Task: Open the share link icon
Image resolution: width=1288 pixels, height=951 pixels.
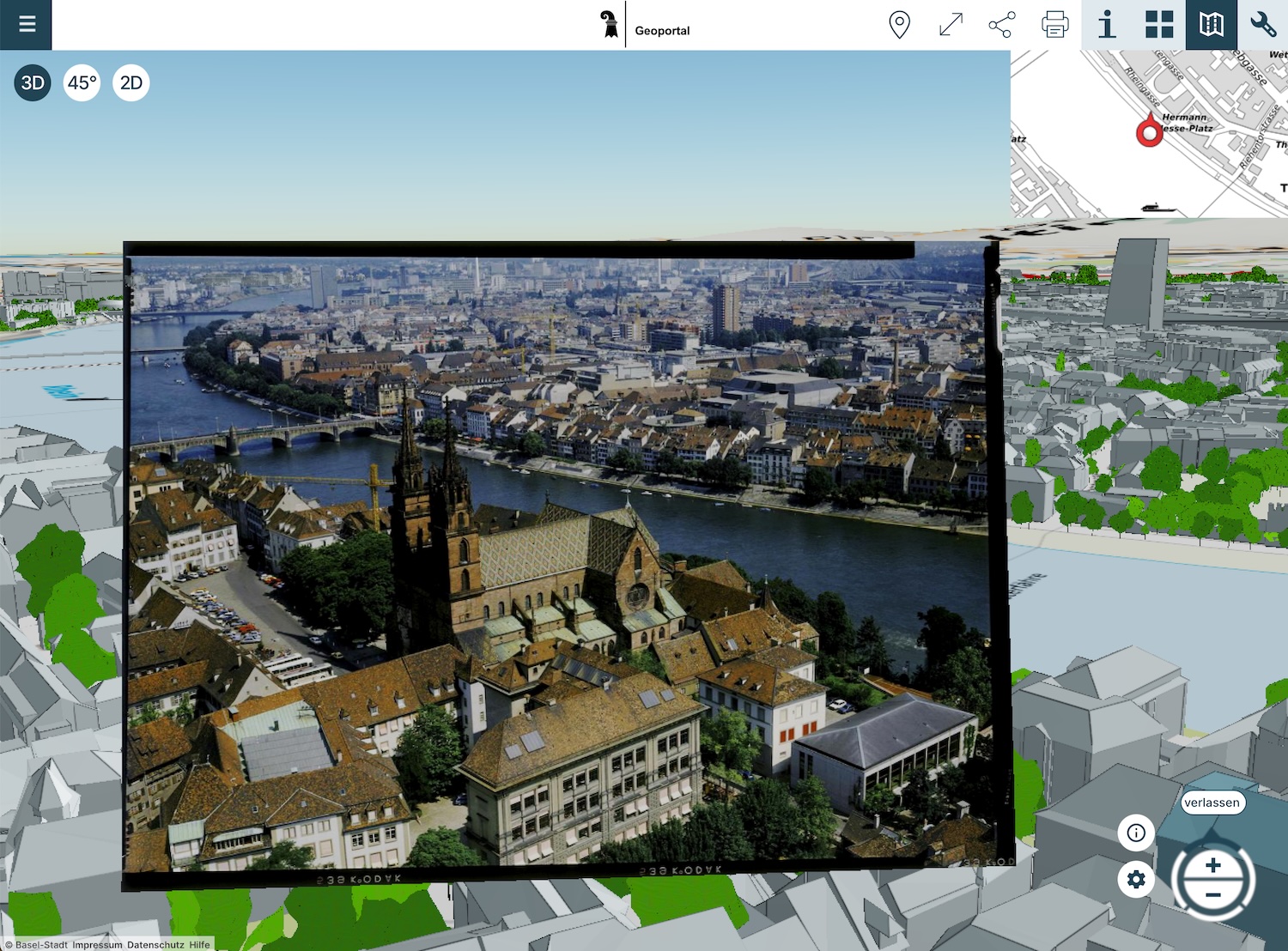Action: coord(1002,25)
